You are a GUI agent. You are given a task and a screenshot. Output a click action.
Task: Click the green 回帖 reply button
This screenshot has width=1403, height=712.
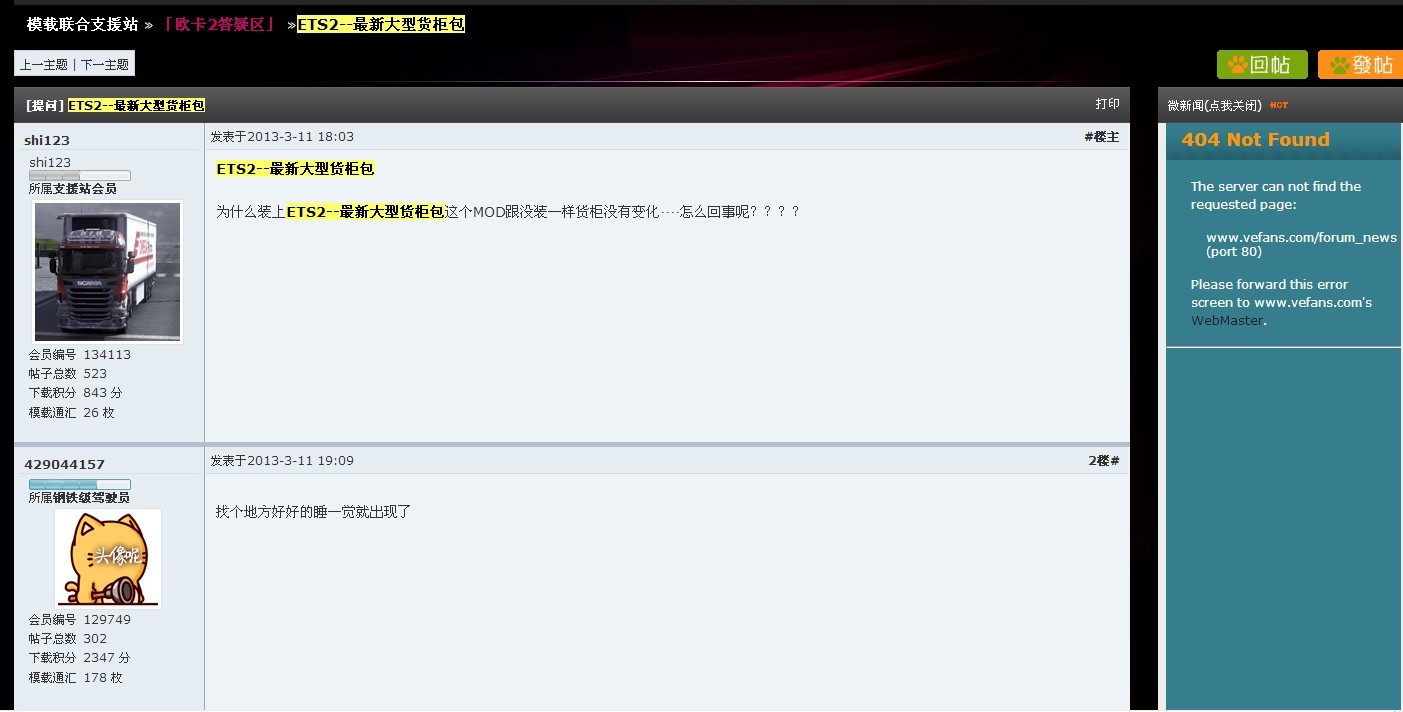pos(1262,65)
